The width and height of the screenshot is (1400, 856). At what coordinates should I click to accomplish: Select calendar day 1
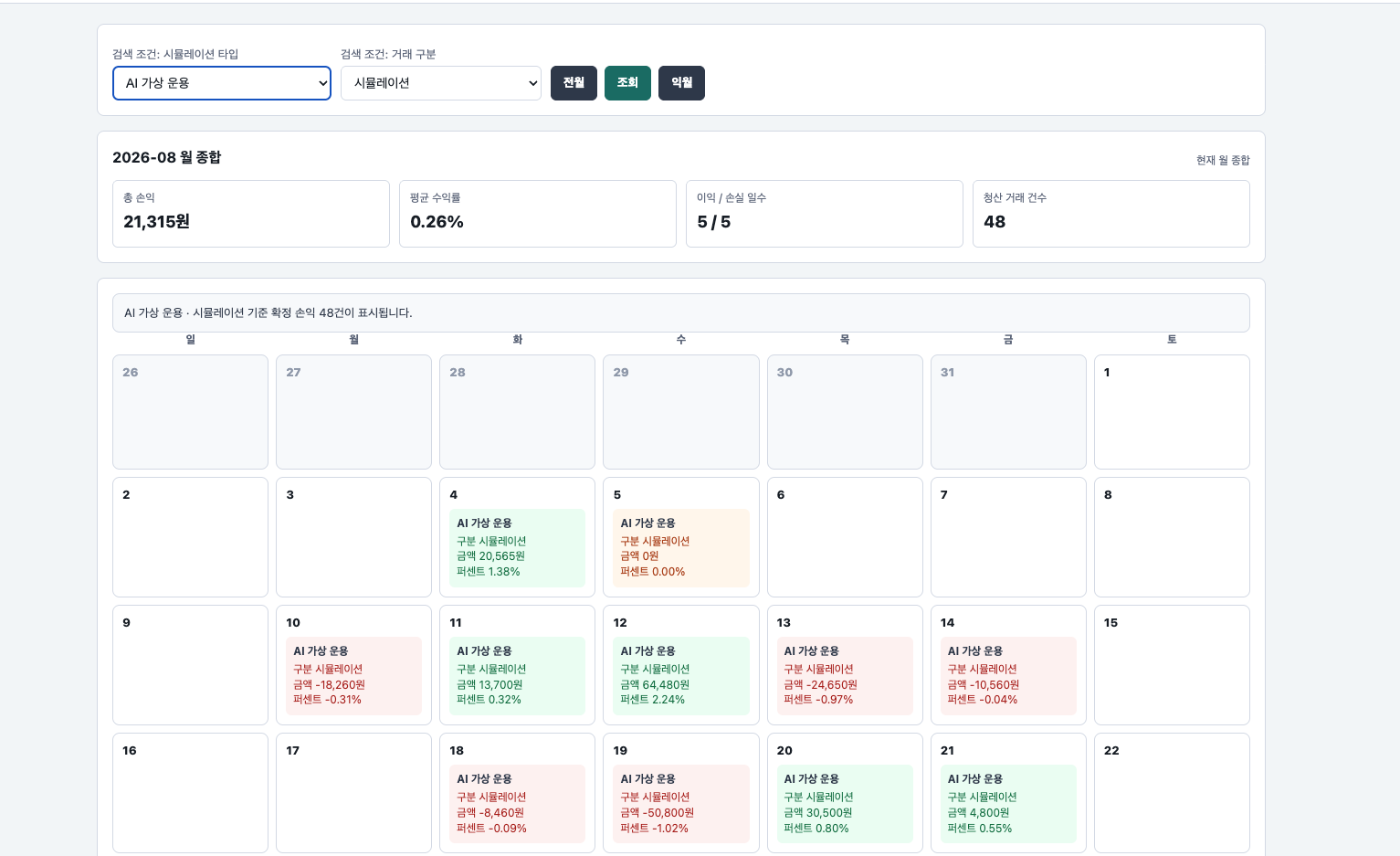(x=1172, y=412)
